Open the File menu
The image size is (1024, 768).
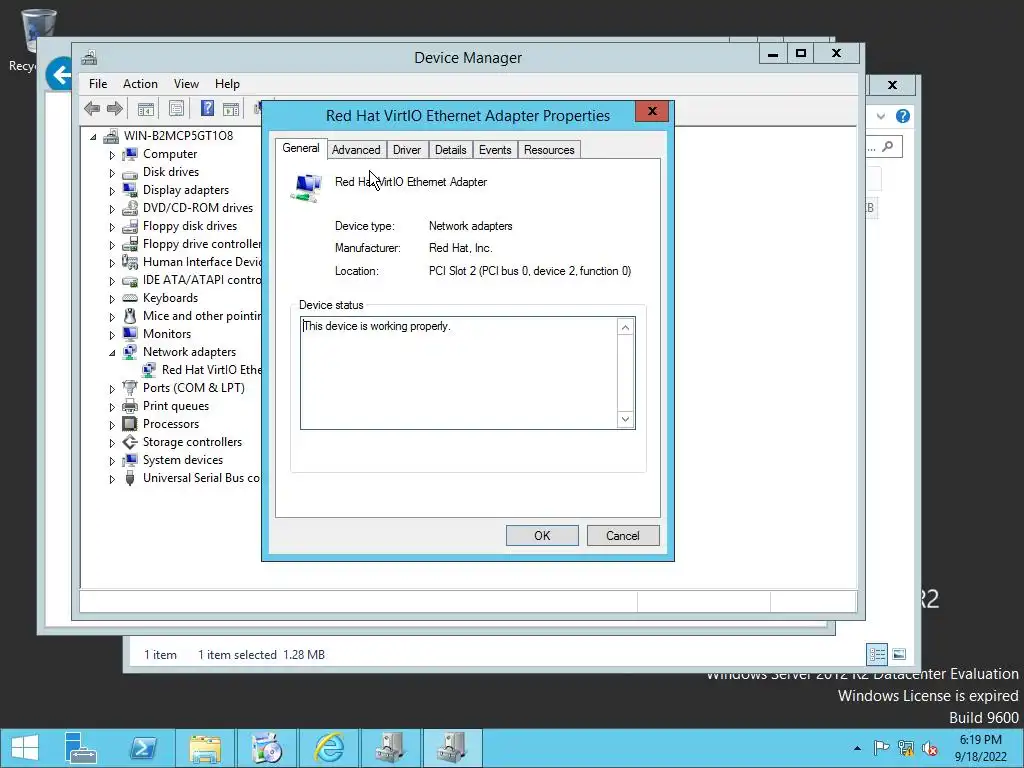coord(98,84)
